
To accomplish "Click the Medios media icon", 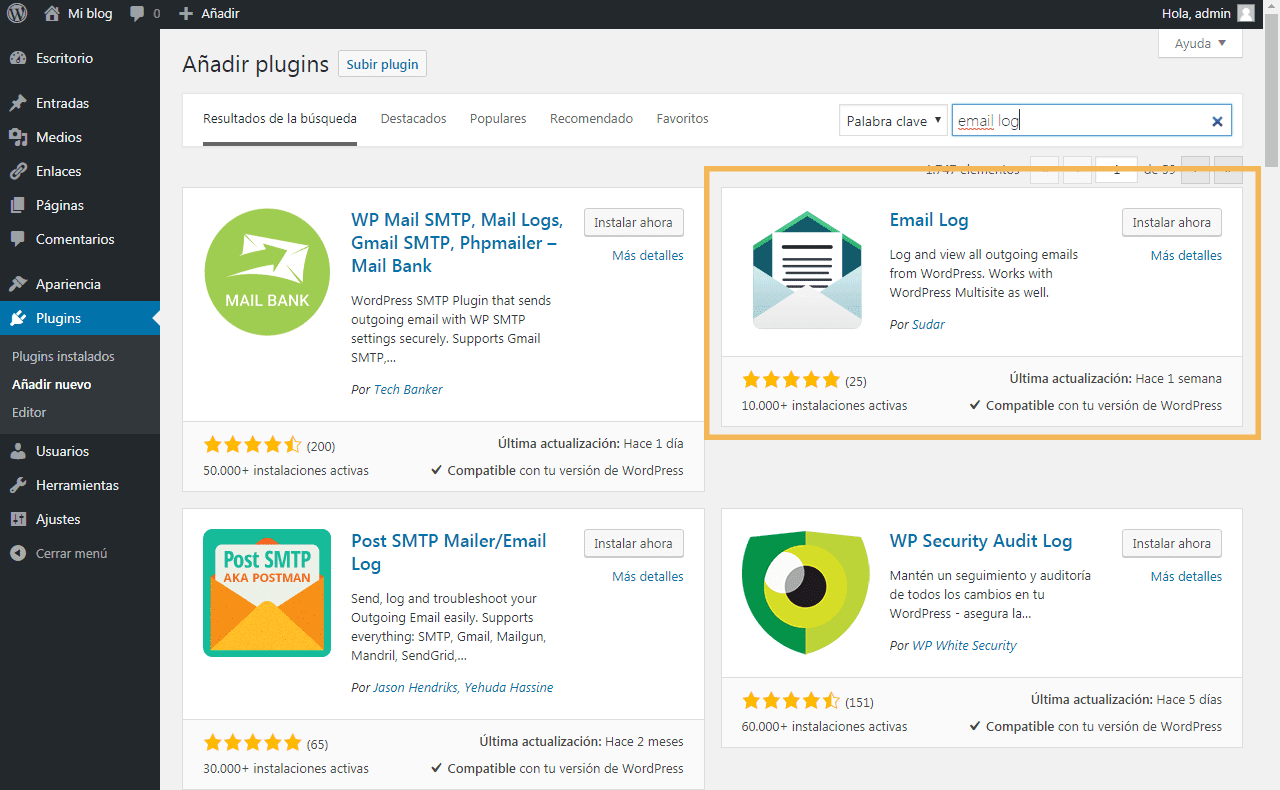I will [x=18, y=137].
